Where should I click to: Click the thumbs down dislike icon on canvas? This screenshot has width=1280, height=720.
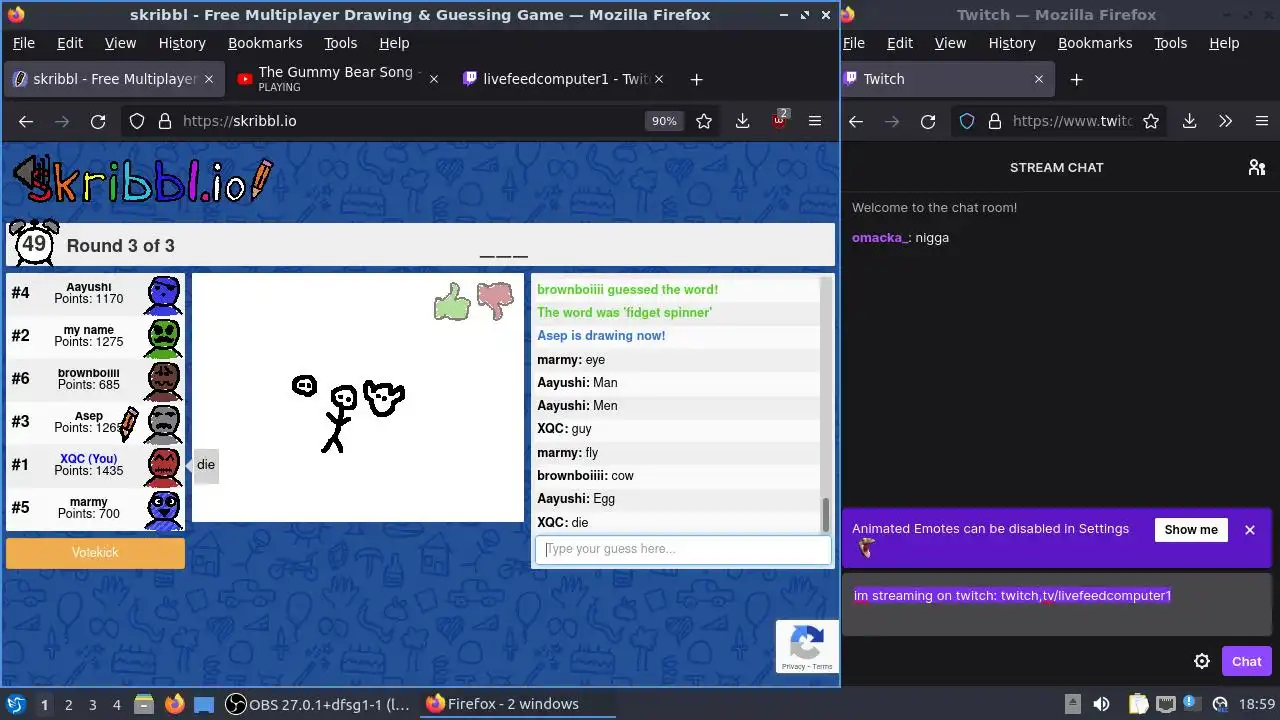(495, 301)
